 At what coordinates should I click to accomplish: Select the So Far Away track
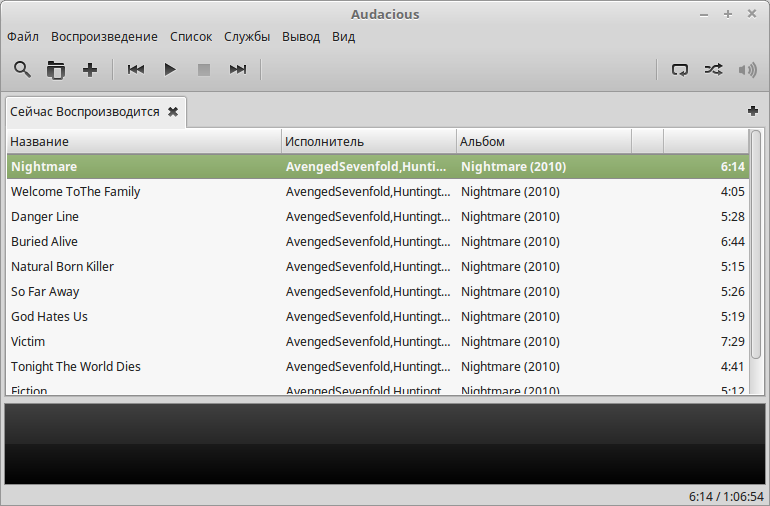[x=378, y=292]
